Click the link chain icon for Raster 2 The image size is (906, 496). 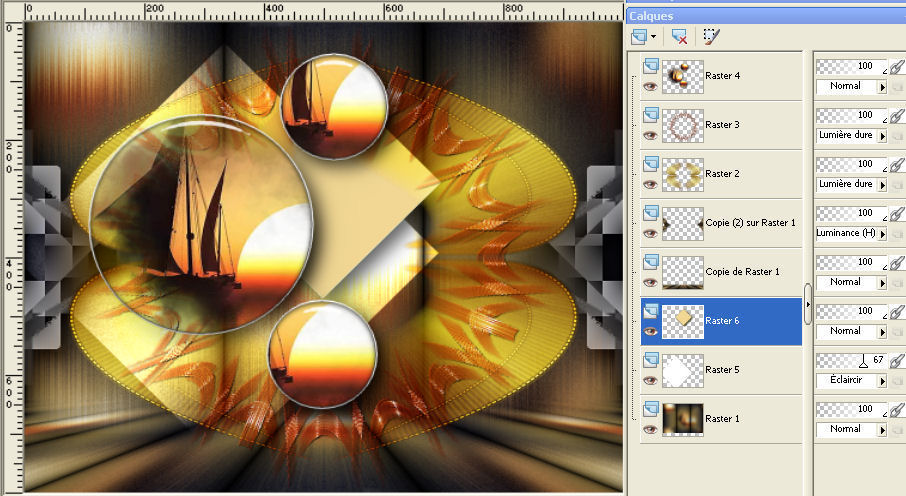[897, 165]
